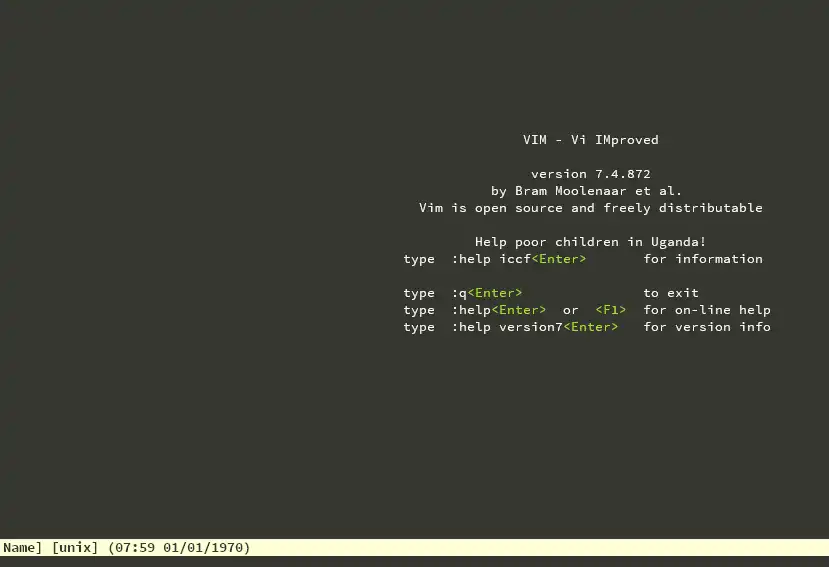Click the '[unix]' file format in status line
829x567 pixels.
coord(75,547)
